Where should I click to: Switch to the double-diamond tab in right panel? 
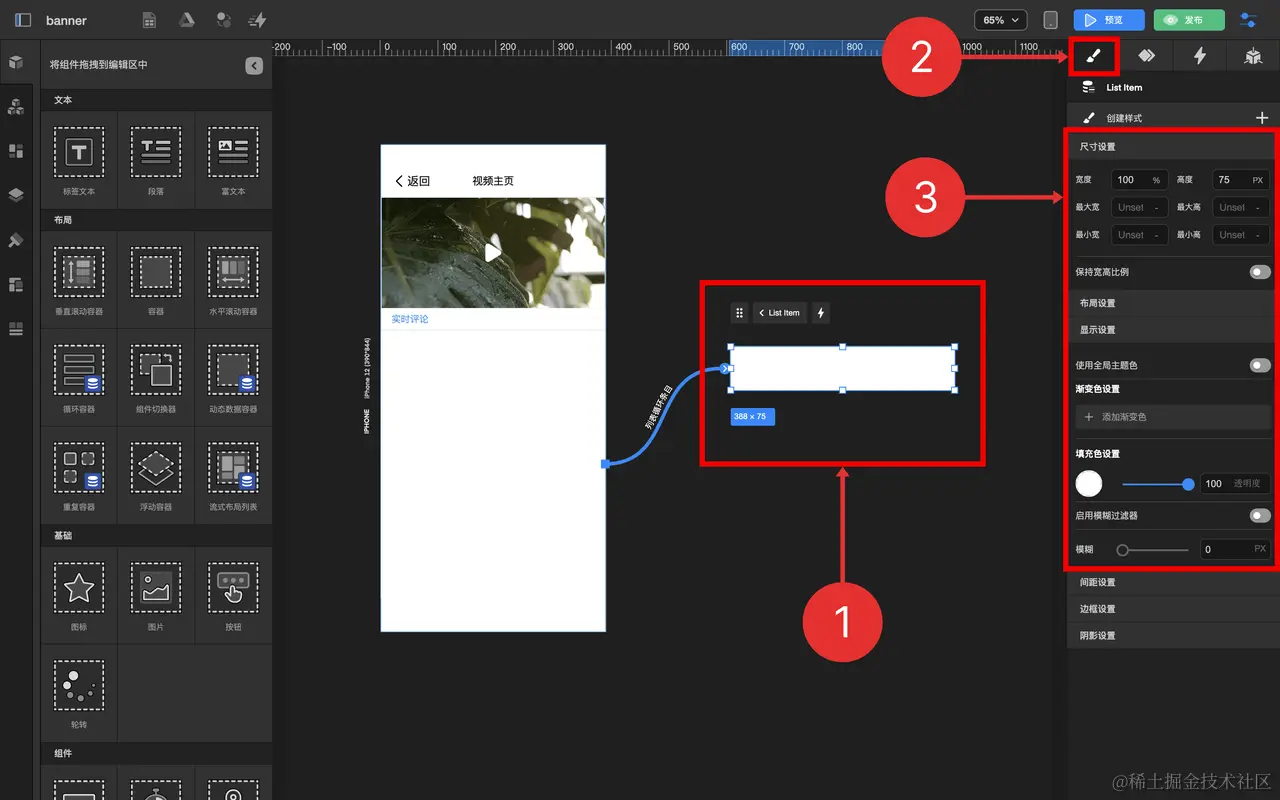pos(1146,56)
